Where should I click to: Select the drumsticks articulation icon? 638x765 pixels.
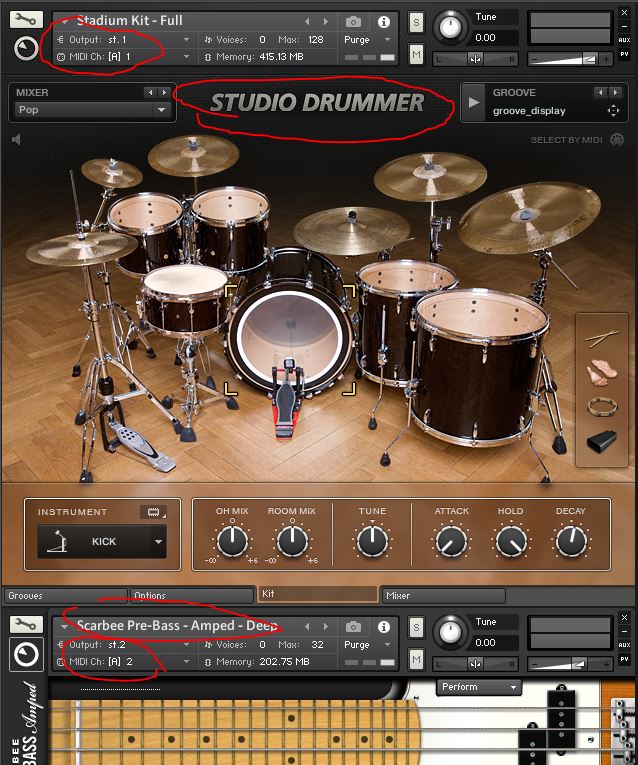602,338
